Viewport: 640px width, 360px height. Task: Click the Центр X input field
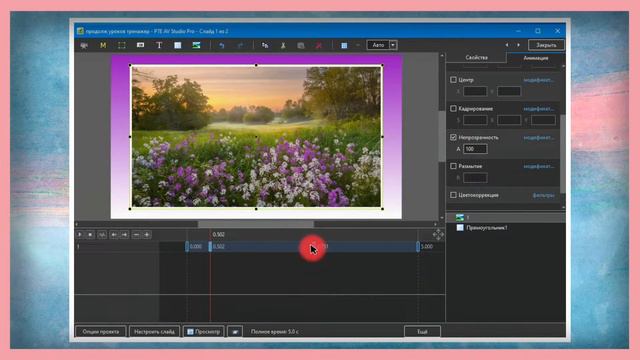point(475,91)
